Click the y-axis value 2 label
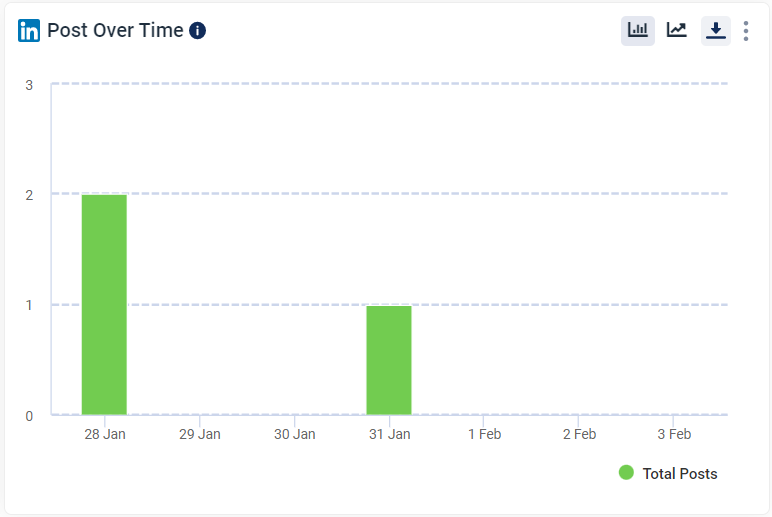Viewport: 772px width, 517px height. (x=29, y=195)
